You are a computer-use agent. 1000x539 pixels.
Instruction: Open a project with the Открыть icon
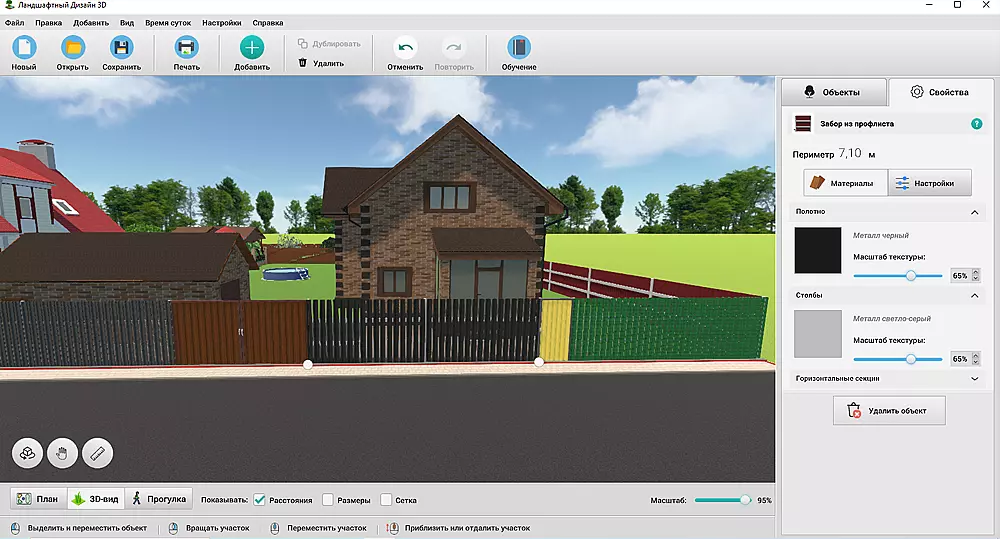[x=72, y=48]
